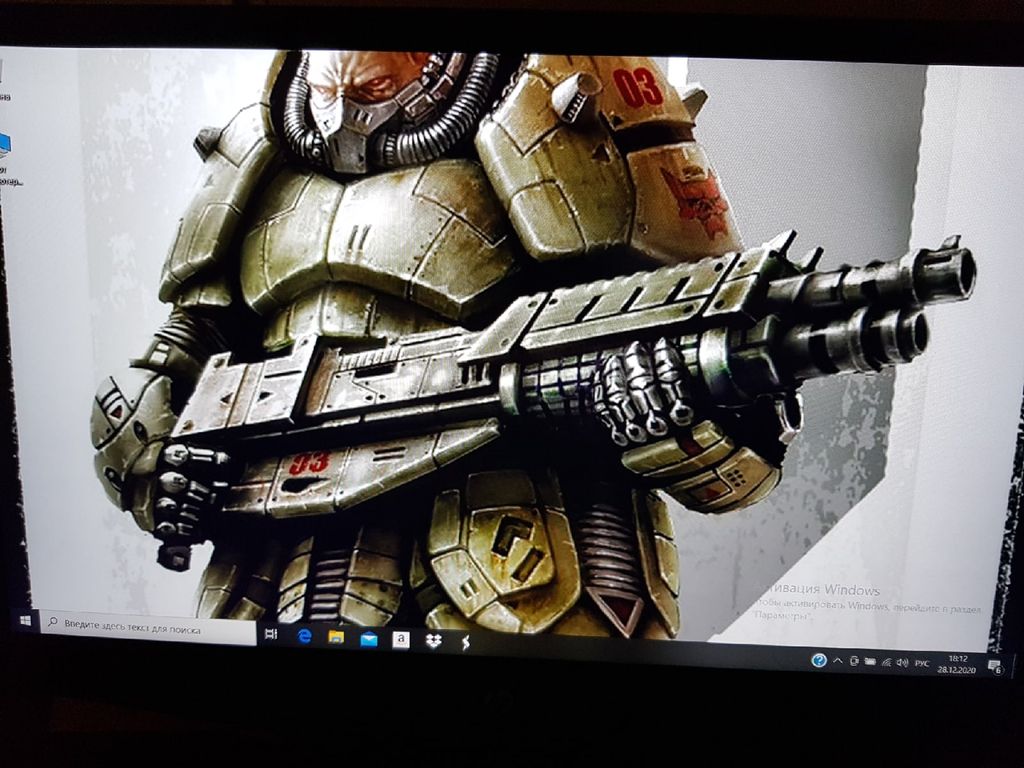Open File Explorer from the taskbar
Image resolution: width=1024 pixels, height=768 pixels.
tap(336, 637)
